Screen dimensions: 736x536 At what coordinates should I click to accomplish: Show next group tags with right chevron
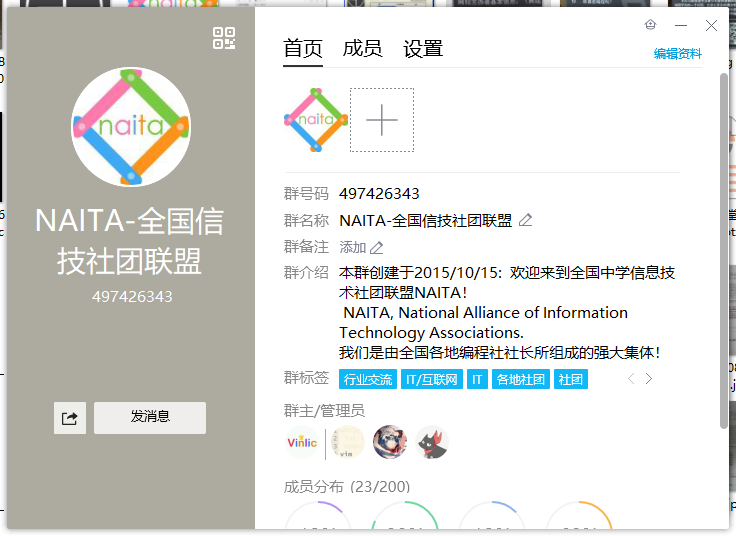click(x=649, y=379)
